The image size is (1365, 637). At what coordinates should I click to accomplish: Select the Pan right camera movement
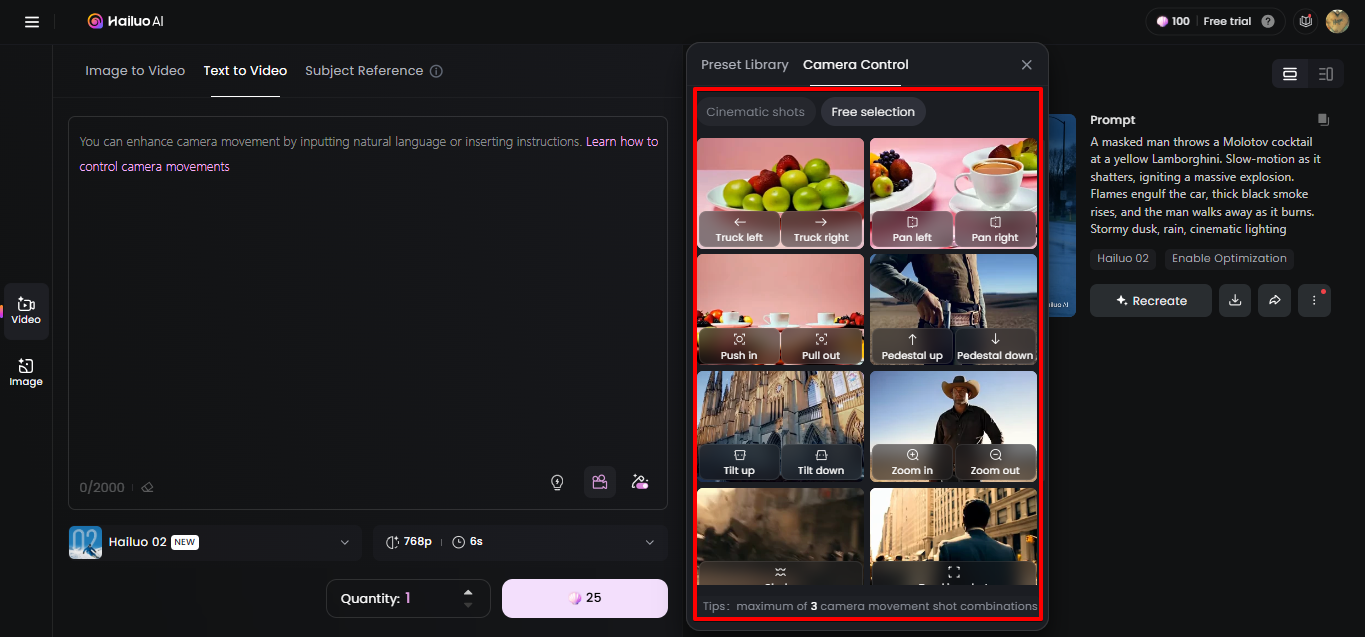(995, 229)
